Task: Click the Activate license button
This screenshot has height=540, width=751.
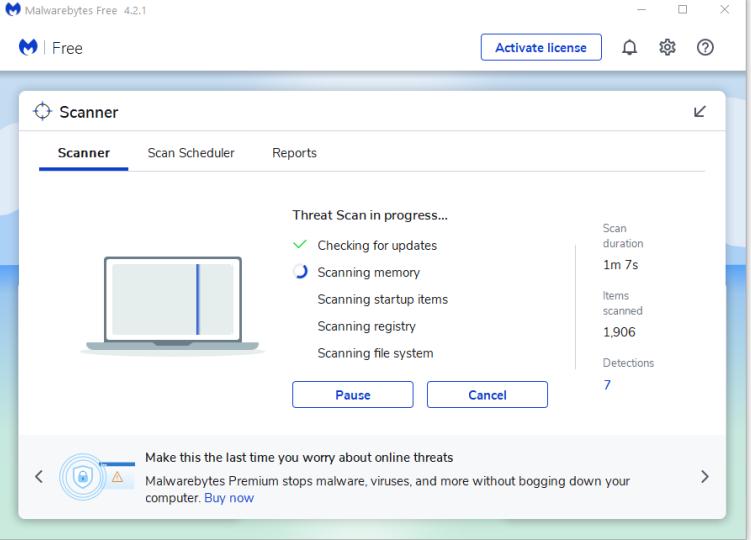Action: [x=541, y=47]
